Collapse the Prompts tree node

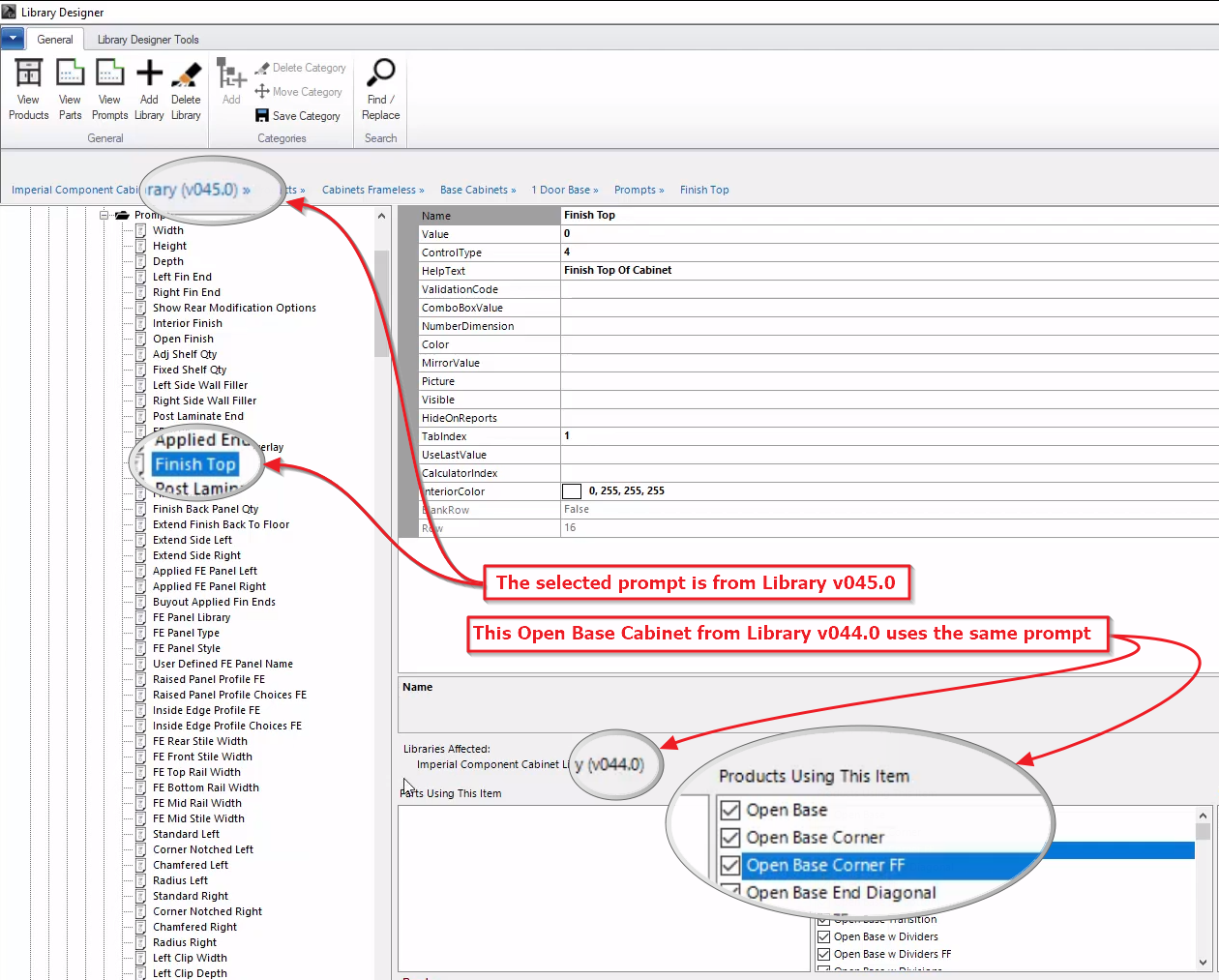coord(104,215)
